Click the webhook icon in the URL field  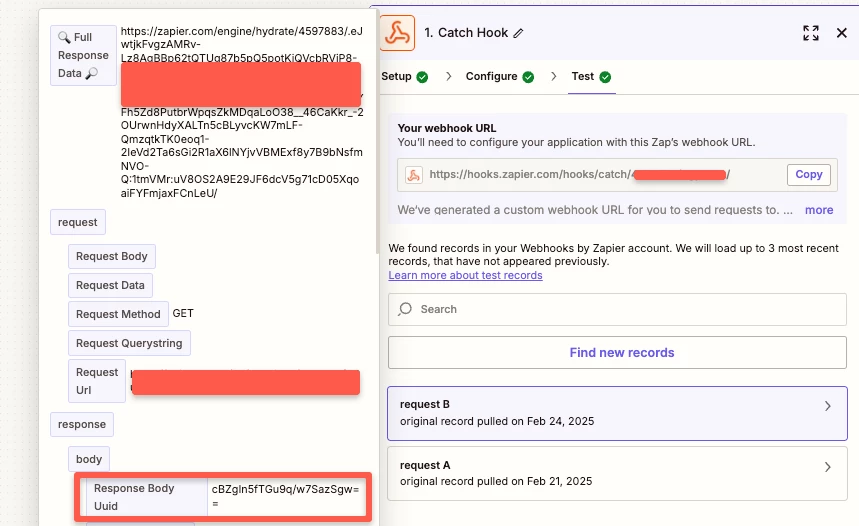coord(414,175)
